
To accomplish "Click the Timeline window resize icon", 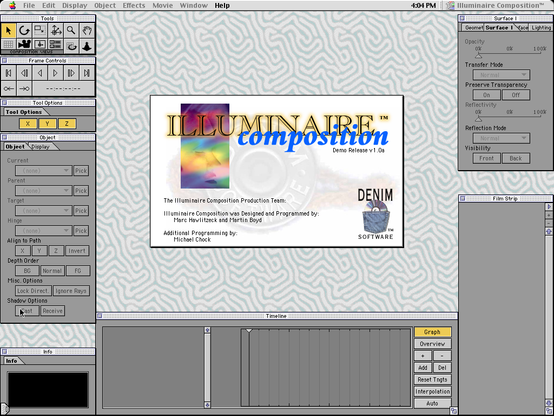I will (x=454, y=410).
